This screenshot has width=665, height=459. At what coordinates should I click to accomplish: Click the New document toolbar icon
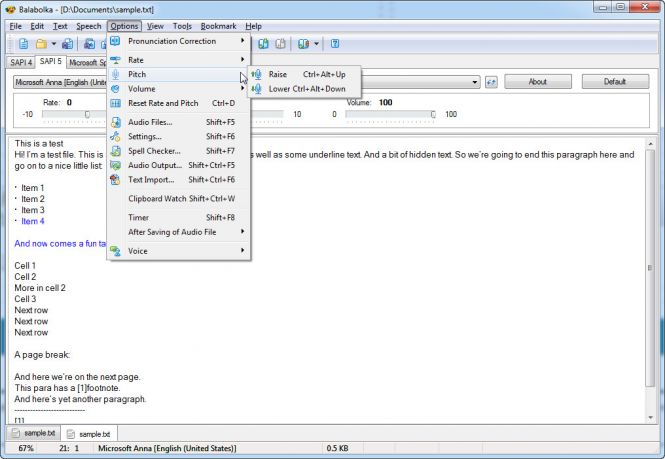23,44
